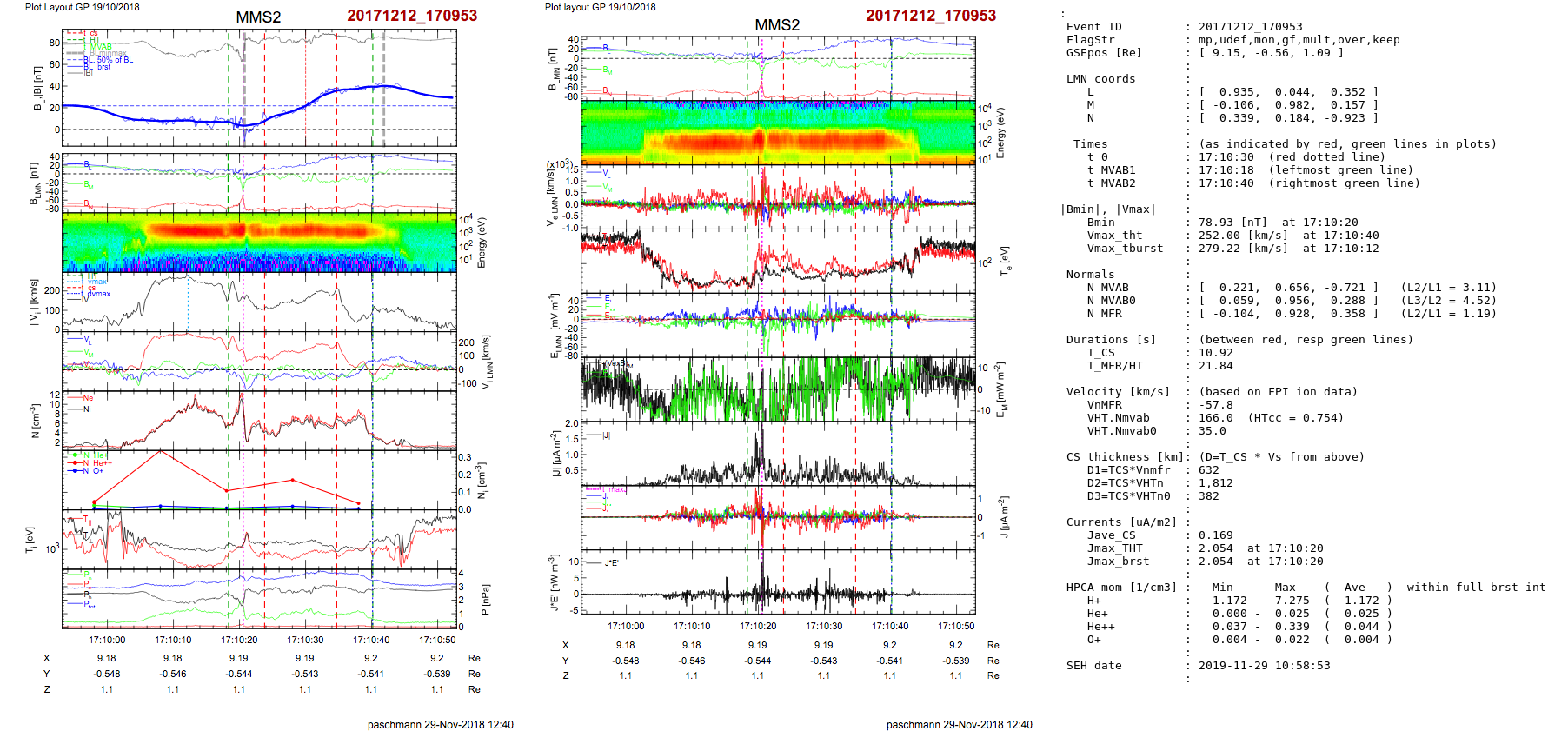Select the VHT.Nmvab0 value 35.0
Screen dimensions: 1568x731
(x=1213, y=431)
